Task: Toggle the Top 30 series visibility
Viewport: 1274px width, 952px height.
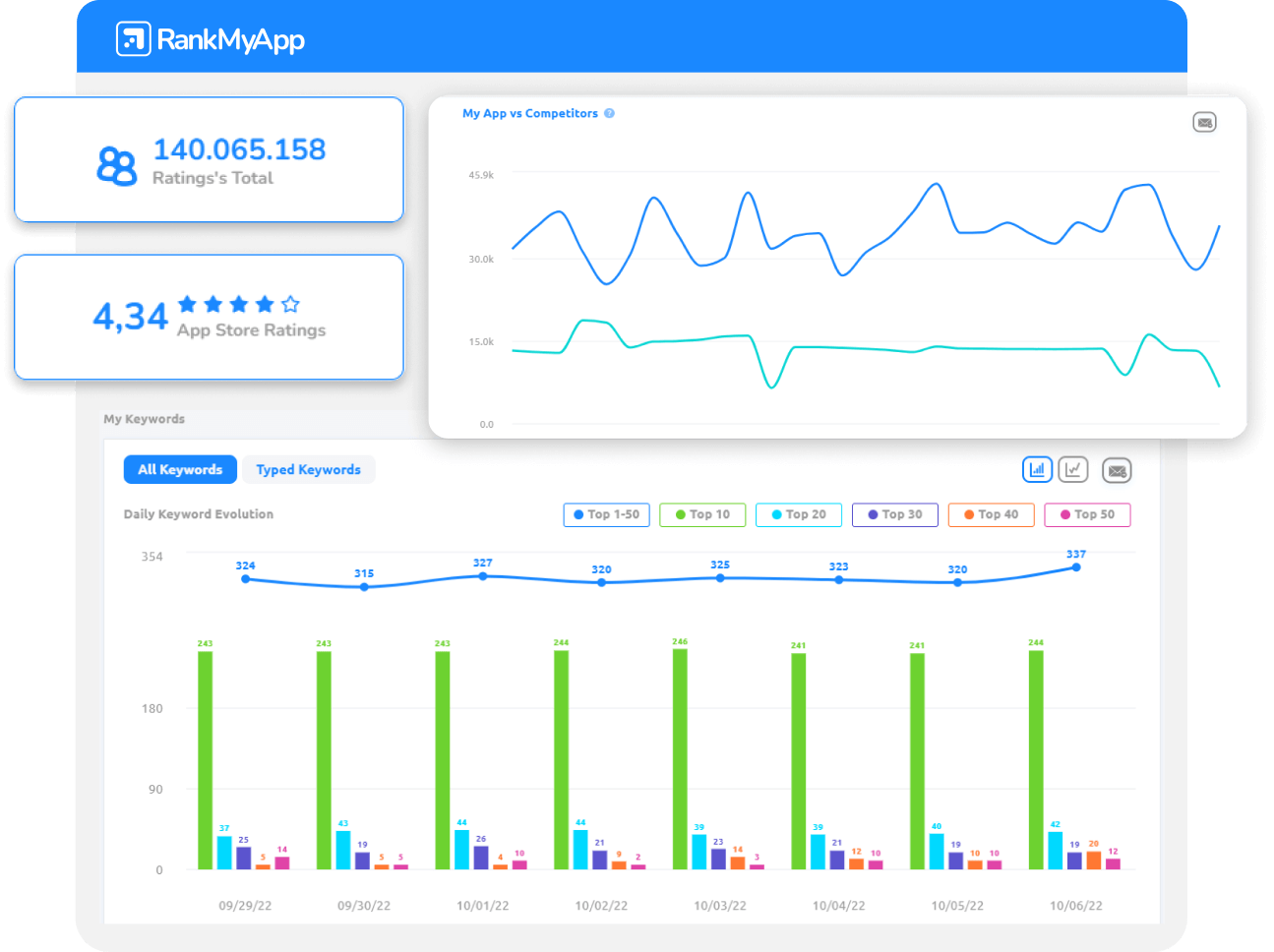Action: click(x=894, y=514)
